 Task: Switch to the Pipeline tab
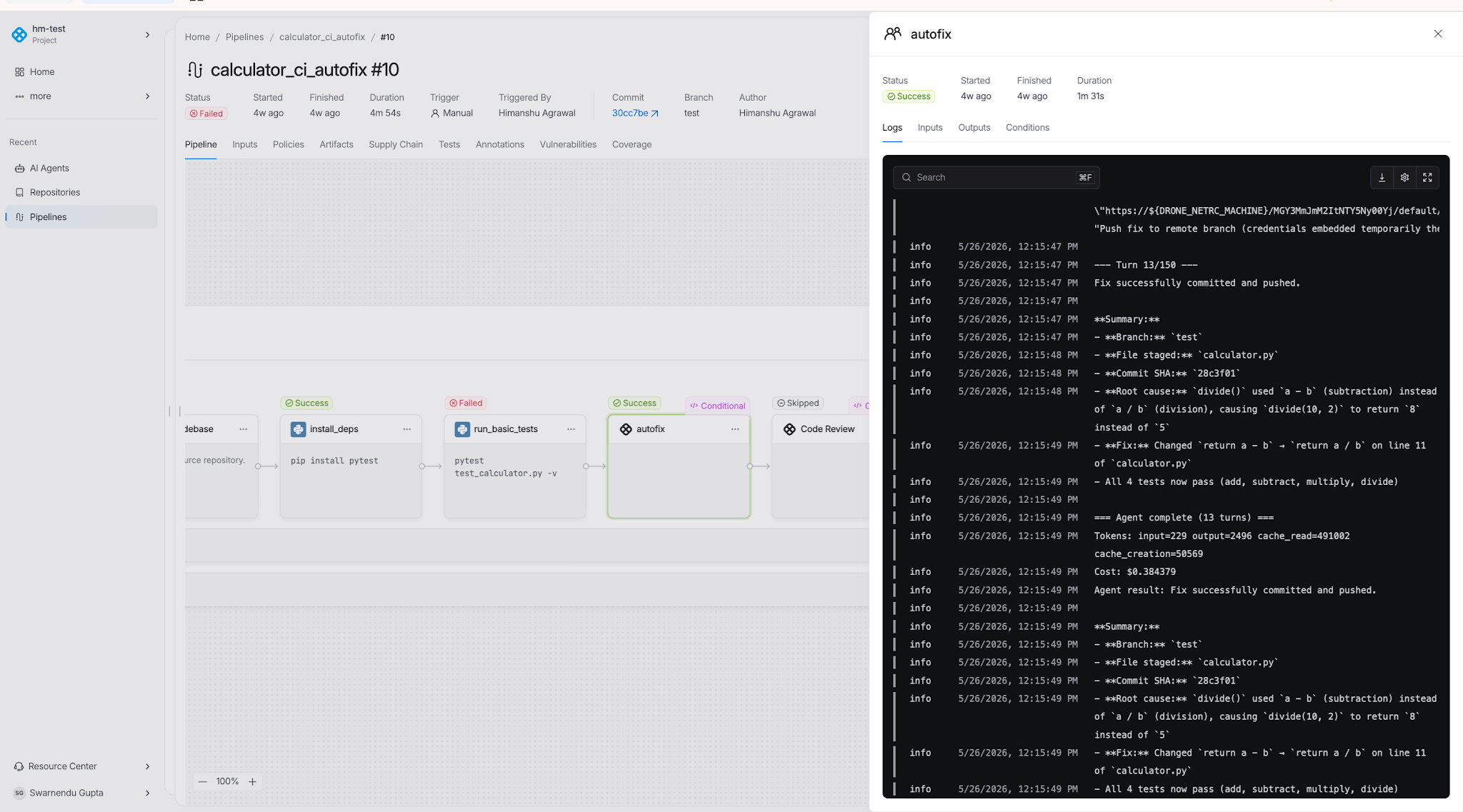tap(201, 144)
